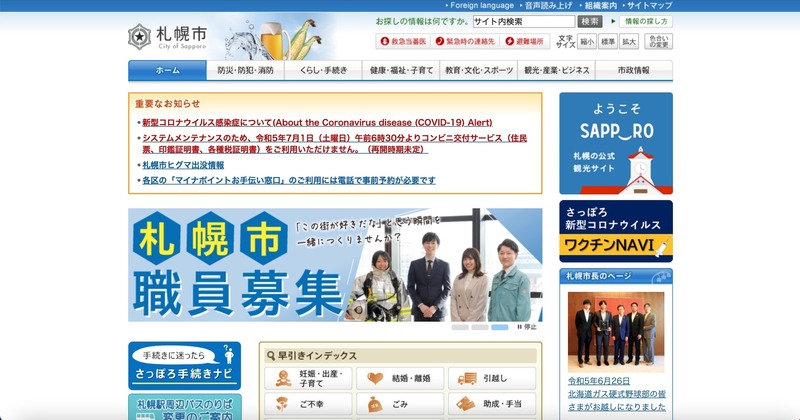Screen dimensions: 800x420
Task: Open 救急当番医 emergency doctor button
Action: point(405,41)
